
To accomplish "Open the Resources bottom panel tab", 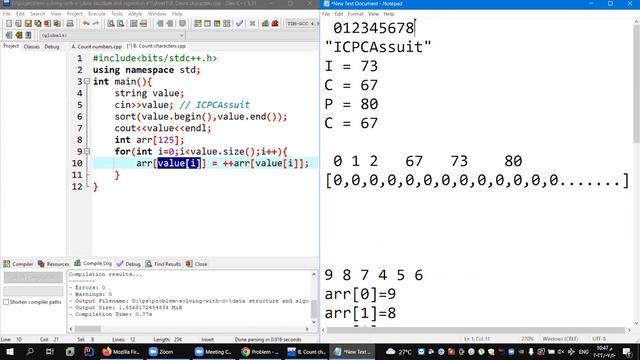I will pyautogui.click(x=53, y=264).
